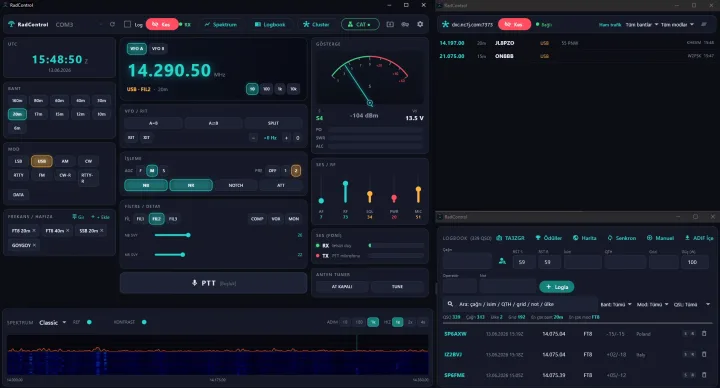The width and height of the screenshot is (720, 388).
Task: Click Manuel entry in logbook
Action: pyautogui.click(x=660, y=238)
